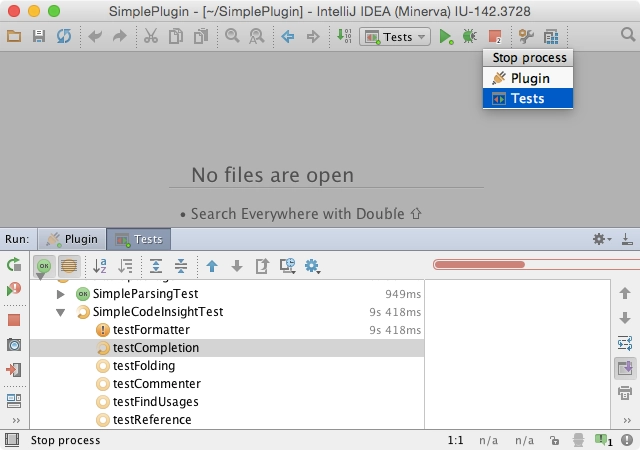The height and width of the screenshot is (450, 640).
Task: Run Tests with the green play button
Action: pyautogui.click(x=446, y=36)
